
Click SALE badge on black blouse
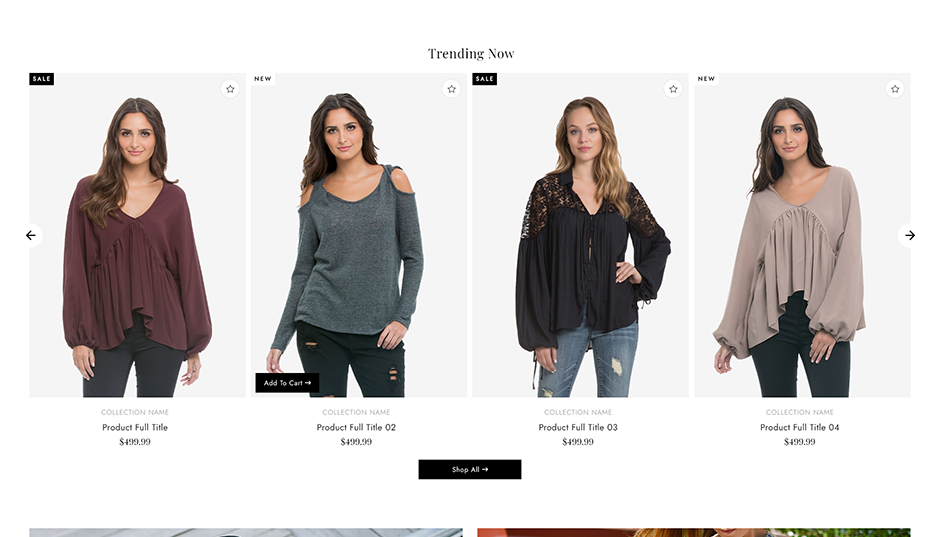[484, 79]
